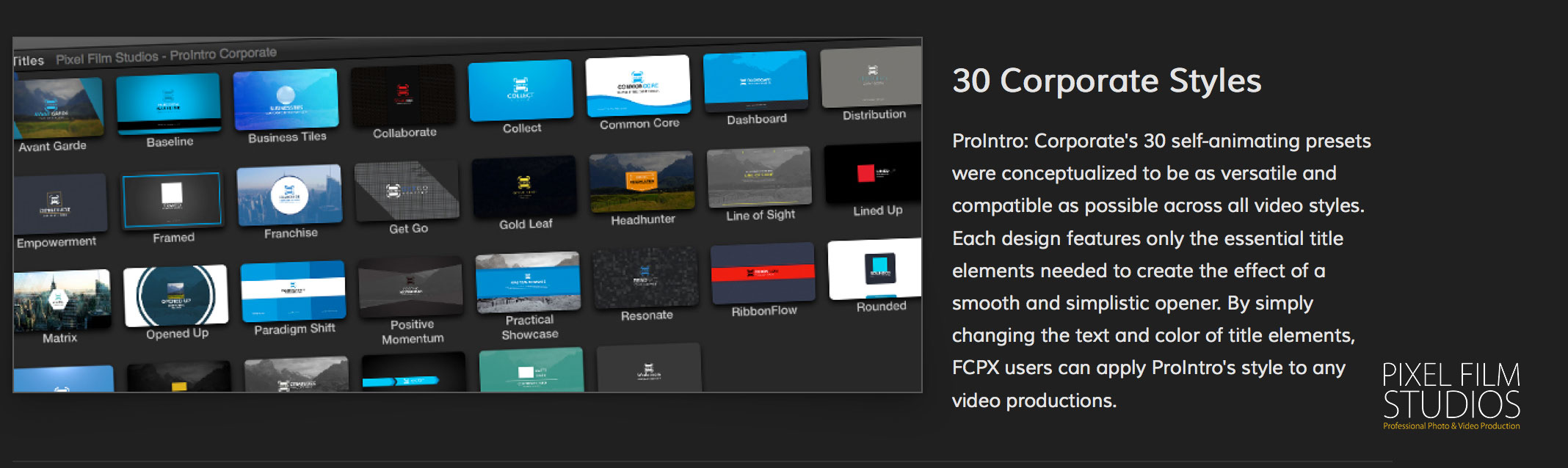Select the Lined Up title preset
Image resolution: width=1568 pixels, height=468 pixels.
873,173
